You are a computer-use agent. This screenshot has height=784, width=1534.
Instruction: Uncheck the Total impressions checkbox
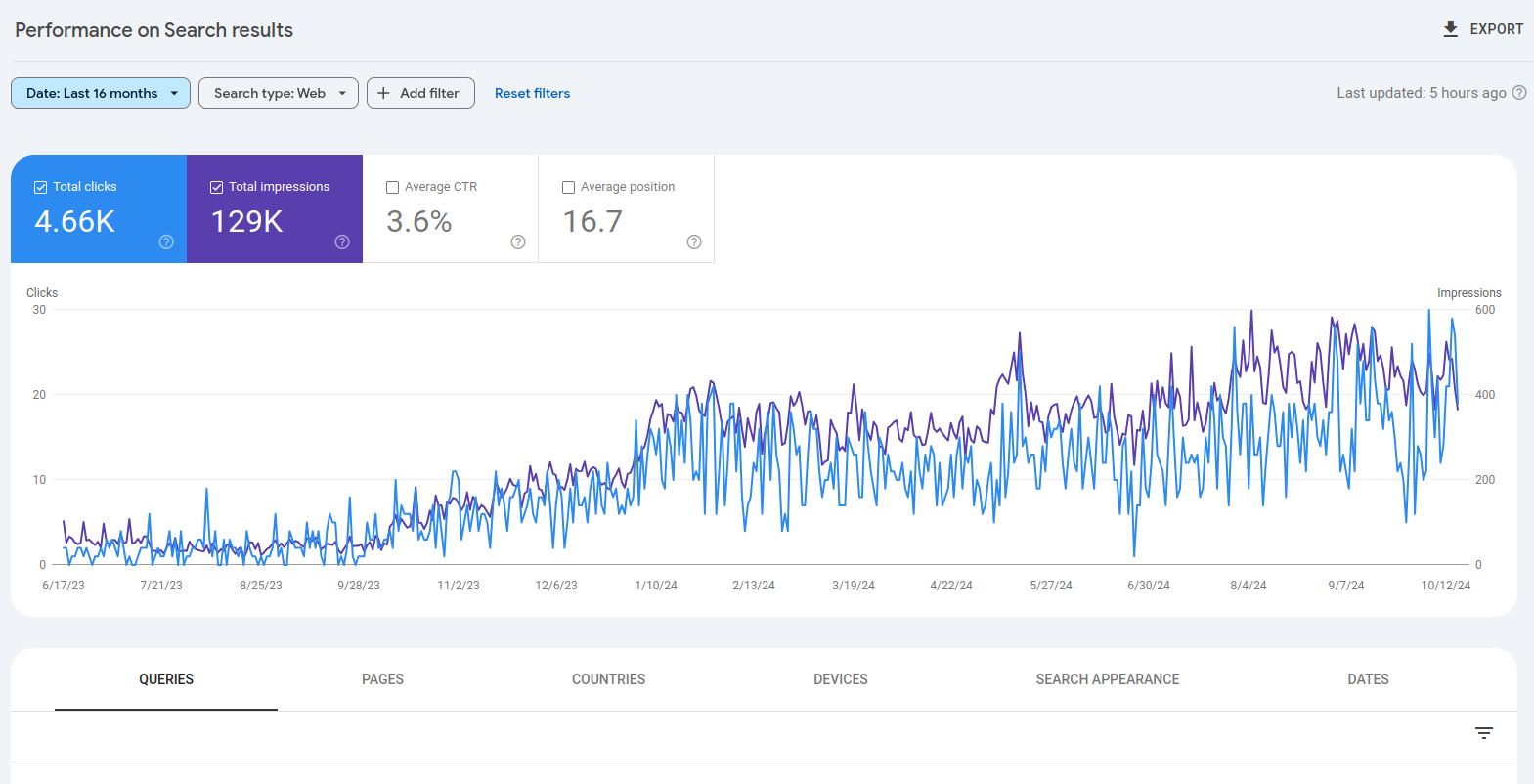coord(217,187)
